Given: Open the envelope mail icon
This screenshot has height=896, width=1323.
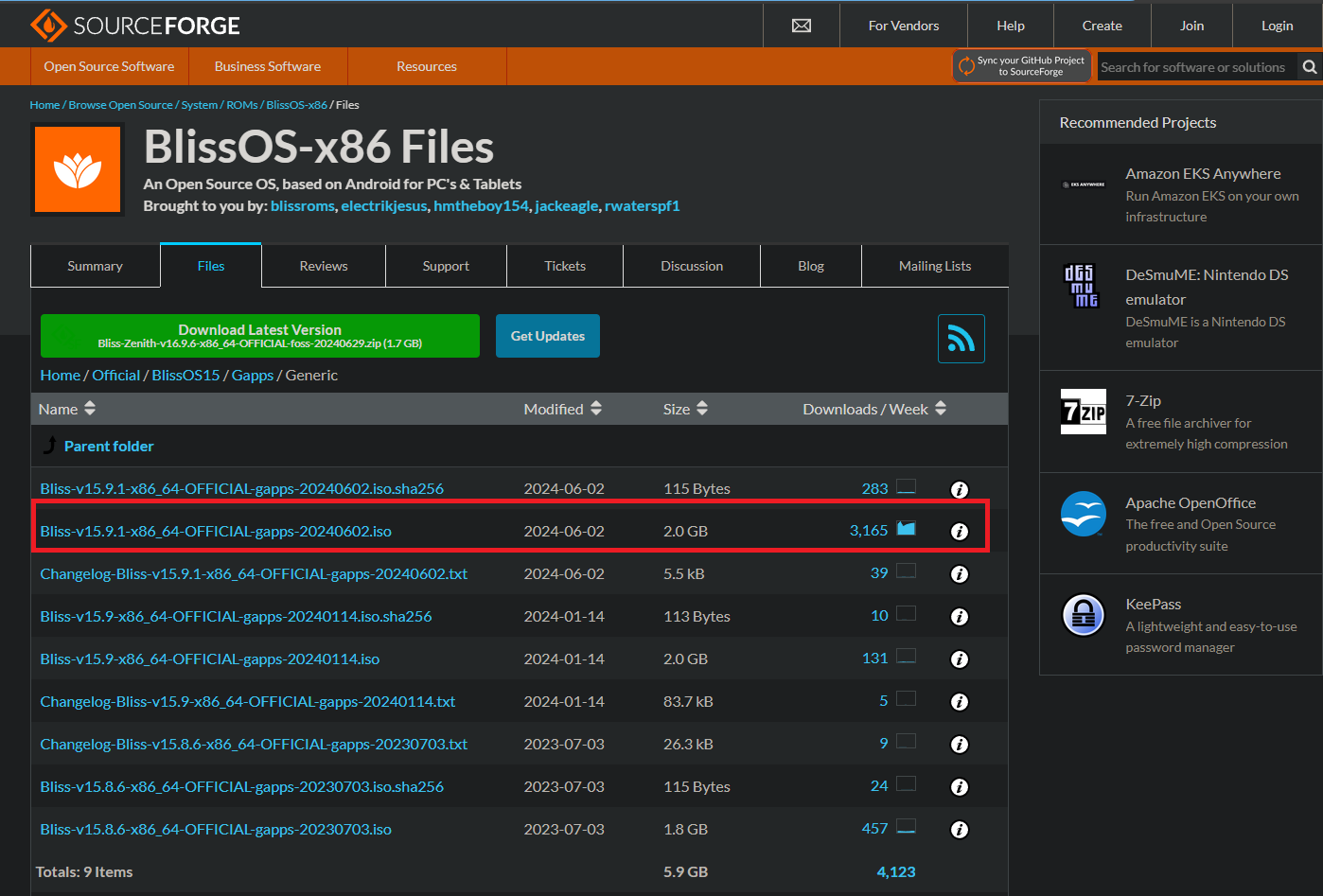Looking at the screenshot, I should 801,26.
